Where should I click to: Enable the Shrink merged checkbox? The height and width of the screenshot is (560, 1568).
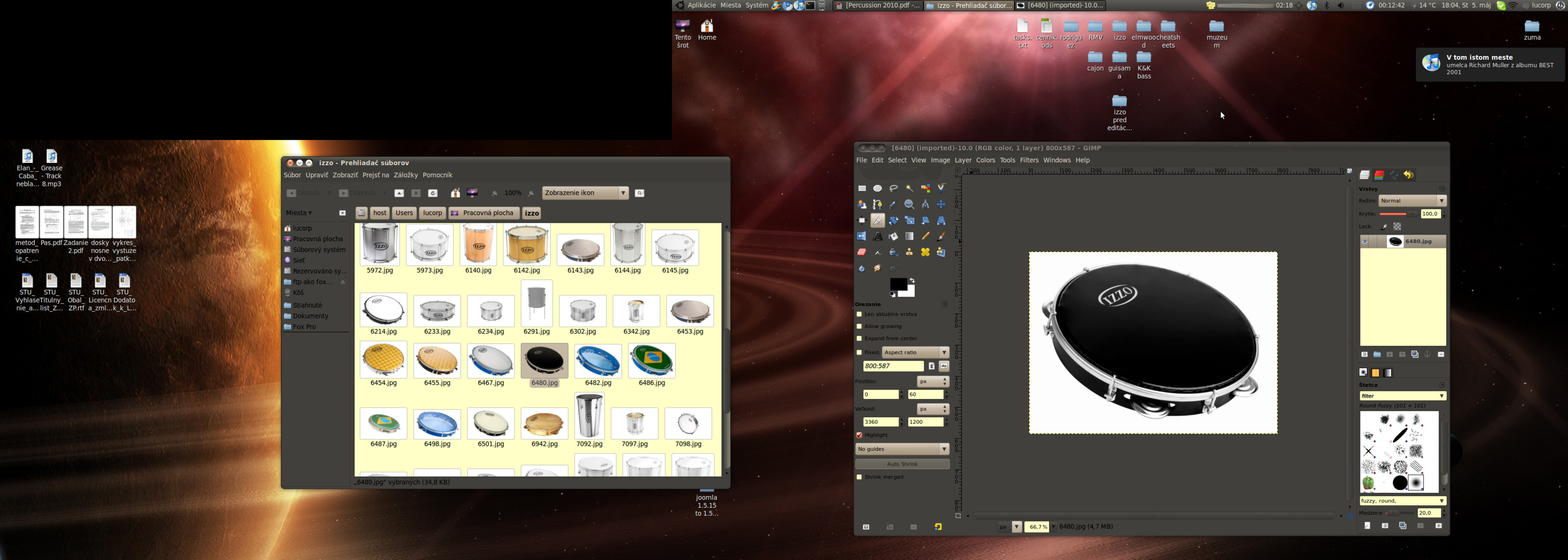(859, 477)
